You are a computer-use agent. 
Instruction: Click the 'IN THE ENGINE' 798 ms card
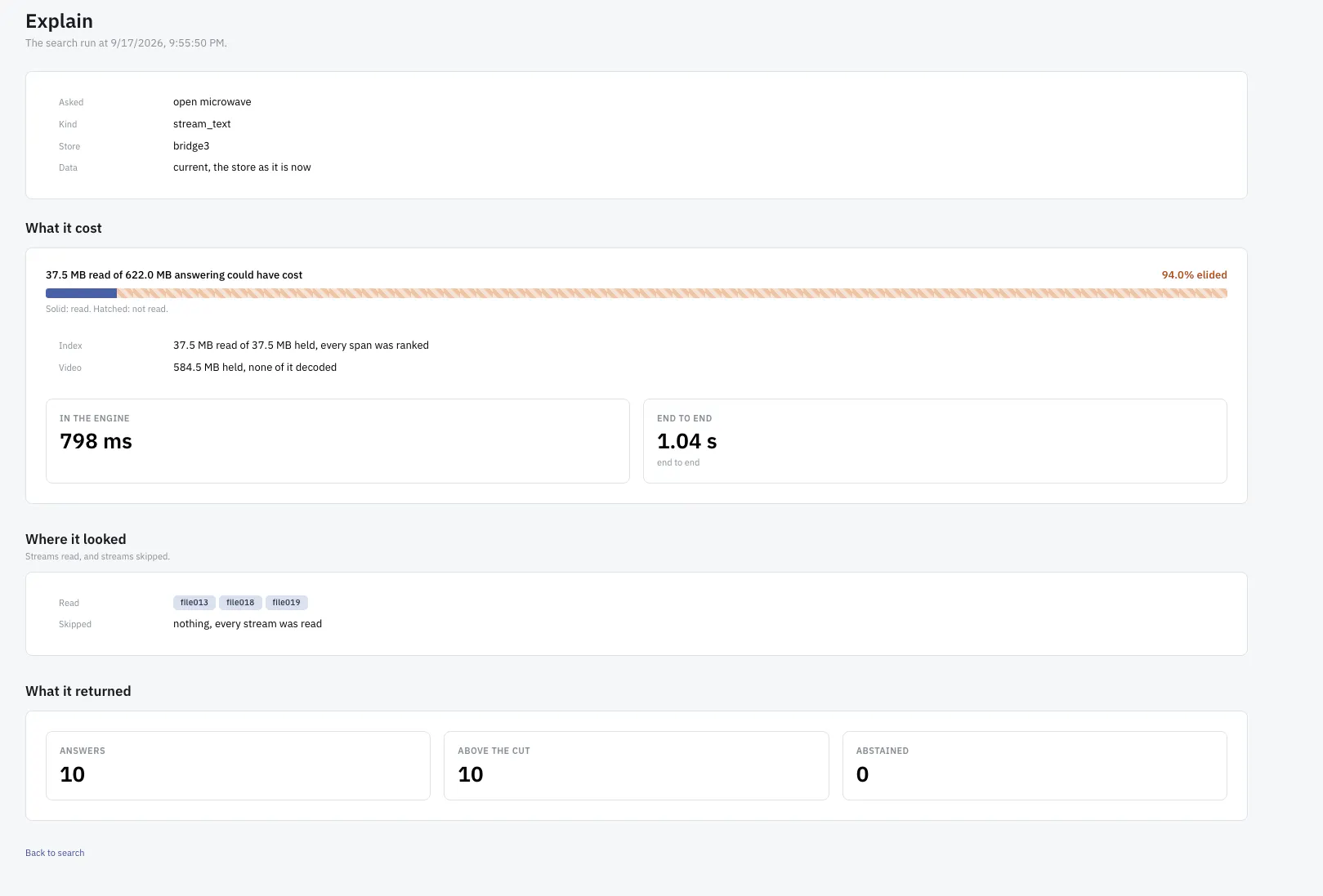pos(337,441)
